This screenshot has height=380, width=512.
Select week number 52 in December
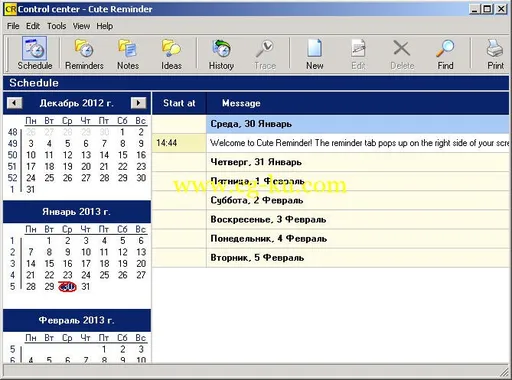tap(12, 178)
